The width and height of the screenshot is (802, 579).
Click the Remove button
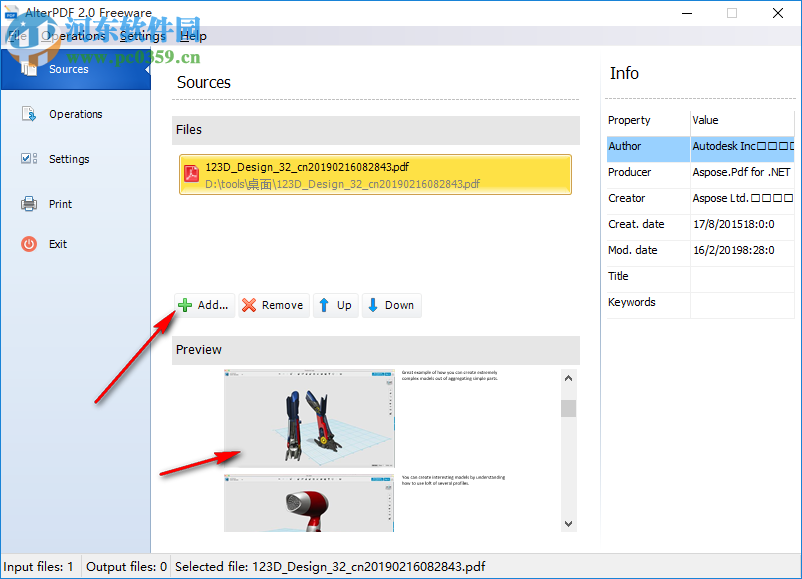click(x=274, y=305)
